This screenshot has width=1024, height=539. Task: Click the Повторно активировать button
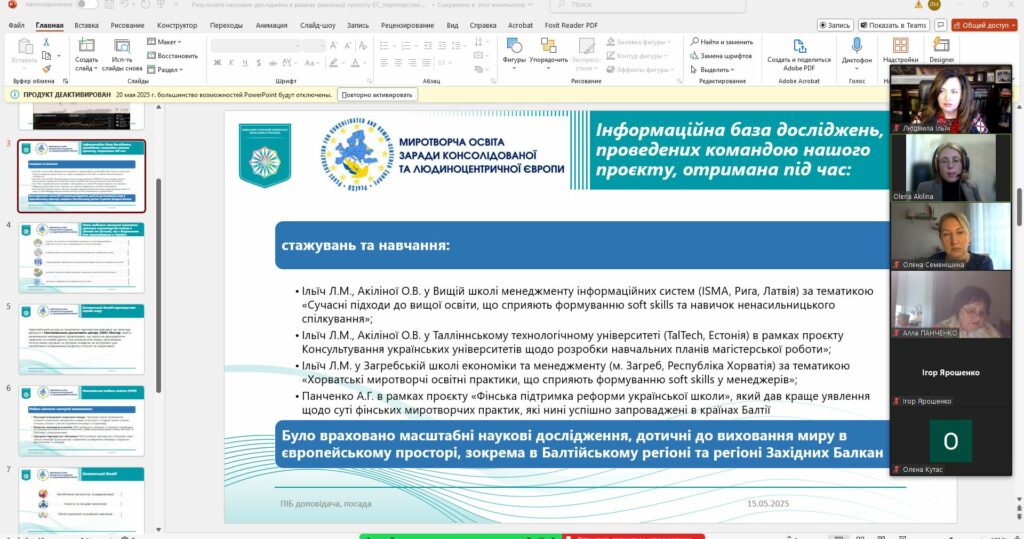[377, 95]
